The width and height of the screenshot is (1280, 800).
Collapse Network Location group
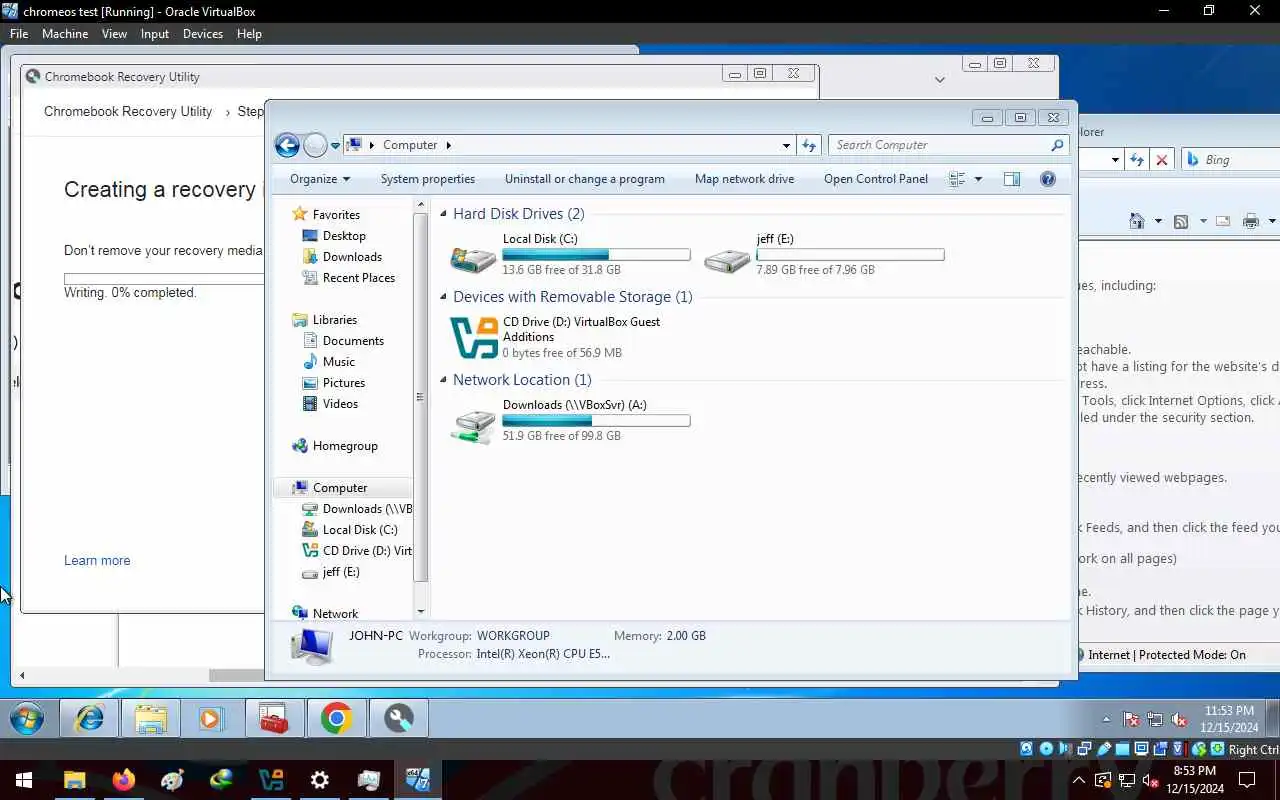point(443,380)
